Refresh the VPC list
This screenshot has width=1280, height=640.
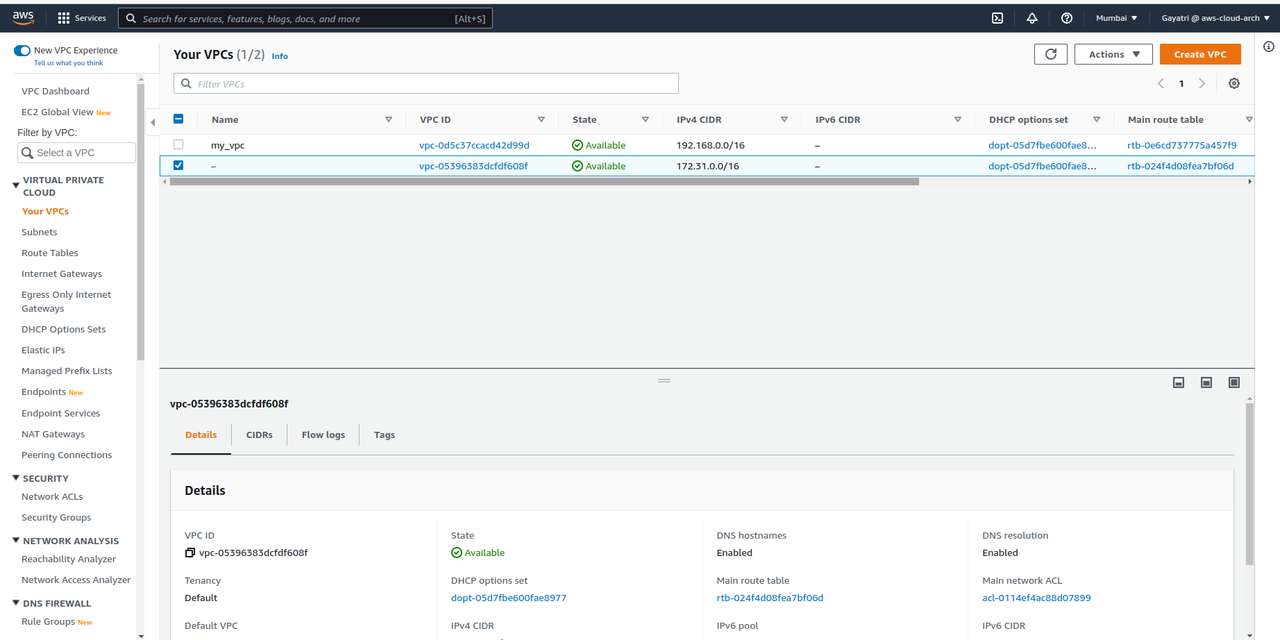click(1050, 54)
